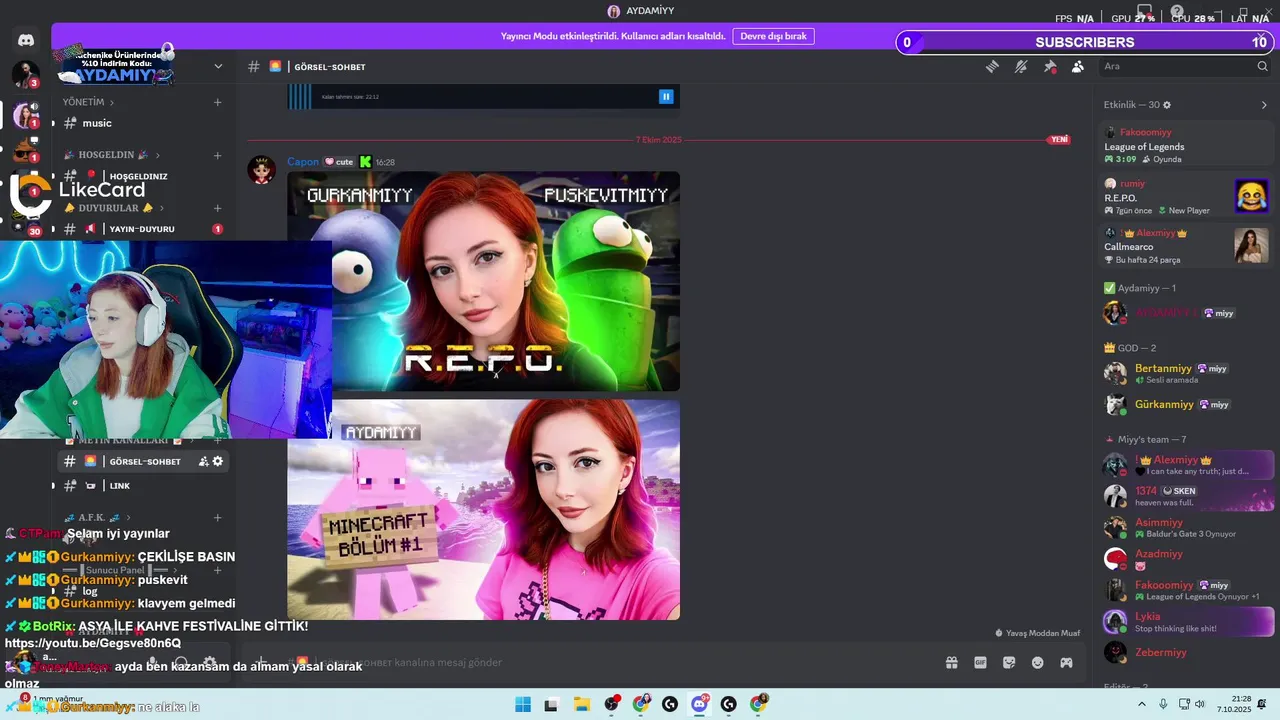
Task: Open File Explorer from taskbar
Action: (581, 704)
